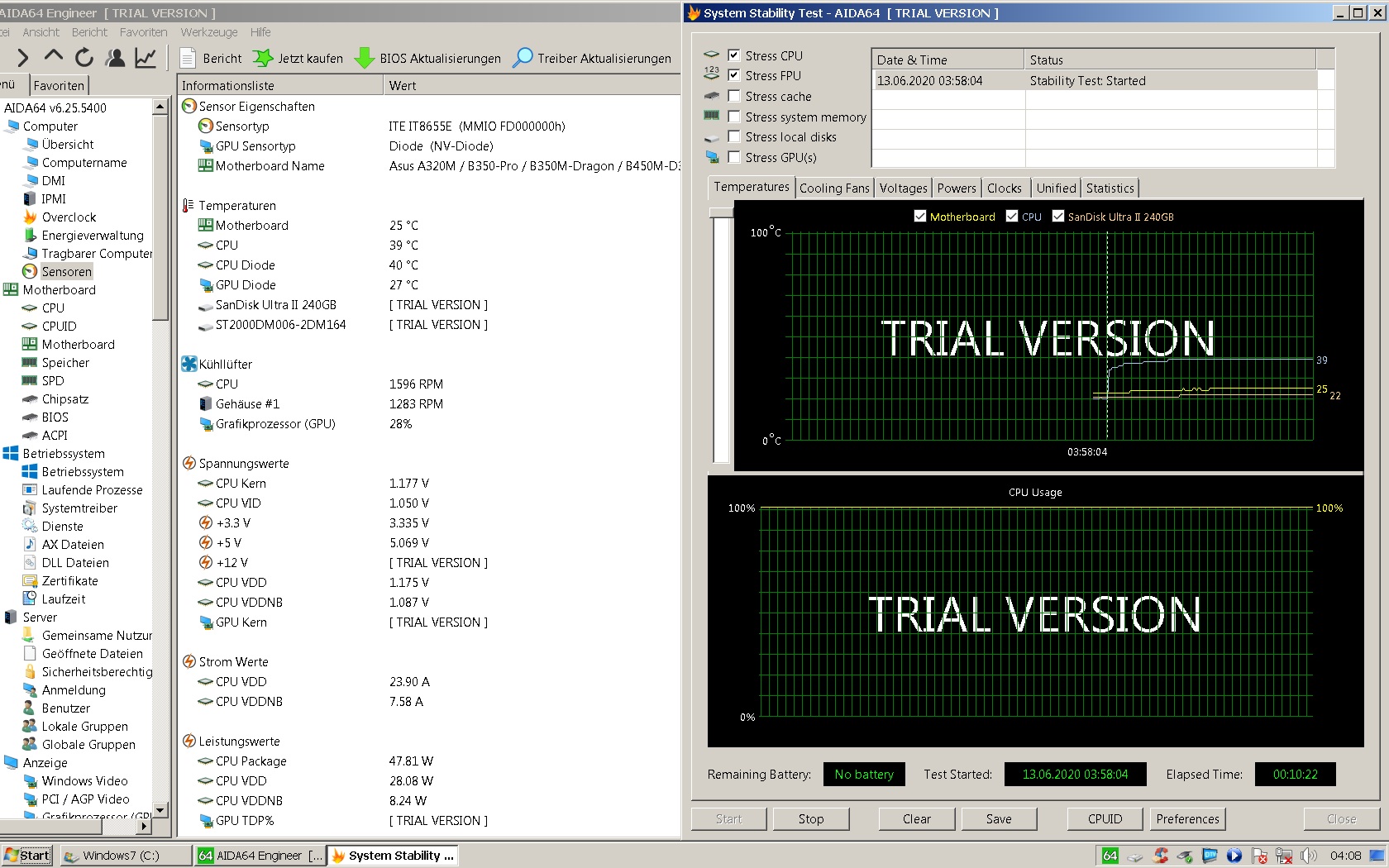The height and width of the screenshot is (868, 1389).
Task: Click the Sensoren gauge icon in tree
Action: 30,271
